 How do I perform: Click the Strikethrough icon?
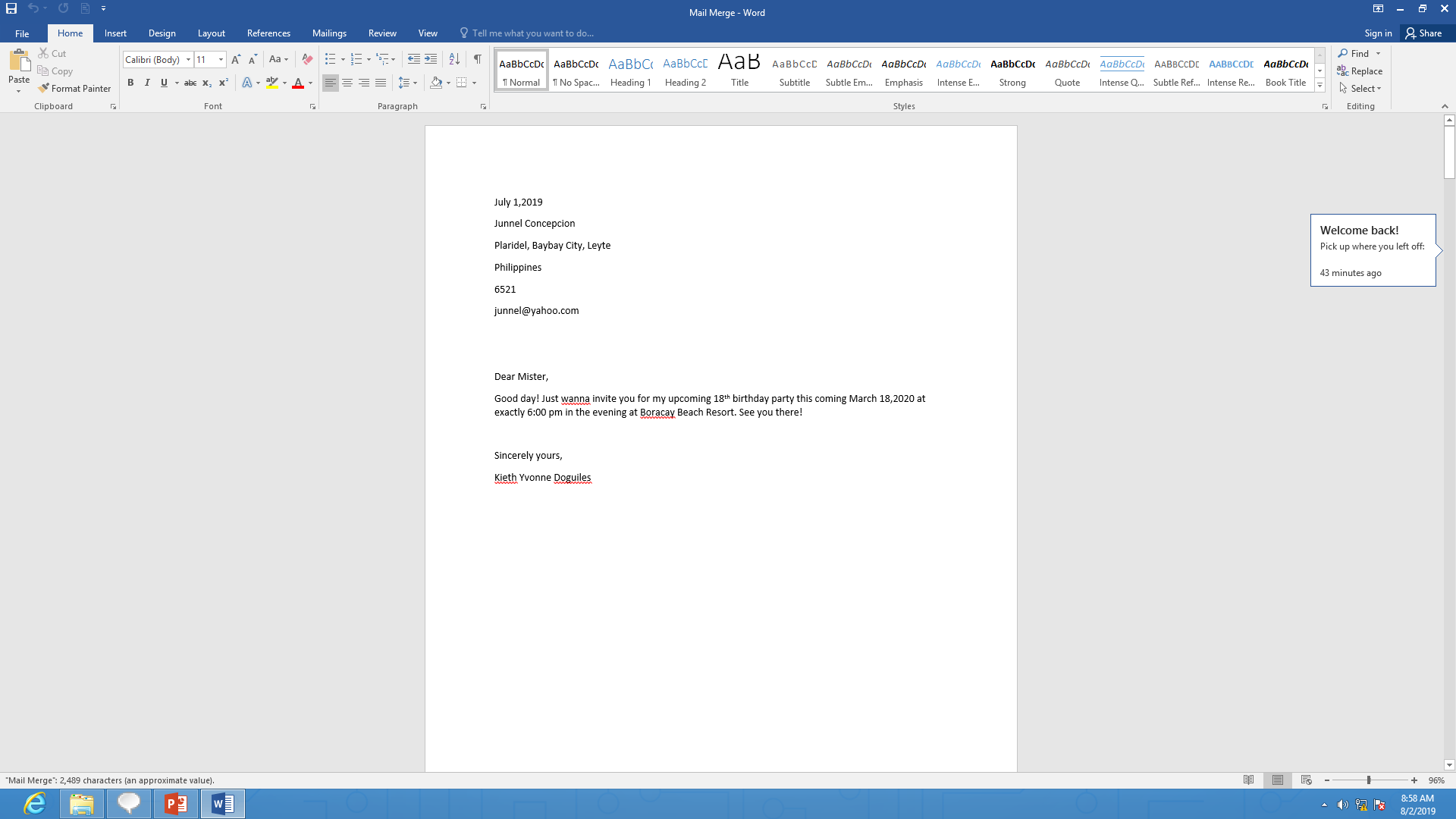(190, 83)
